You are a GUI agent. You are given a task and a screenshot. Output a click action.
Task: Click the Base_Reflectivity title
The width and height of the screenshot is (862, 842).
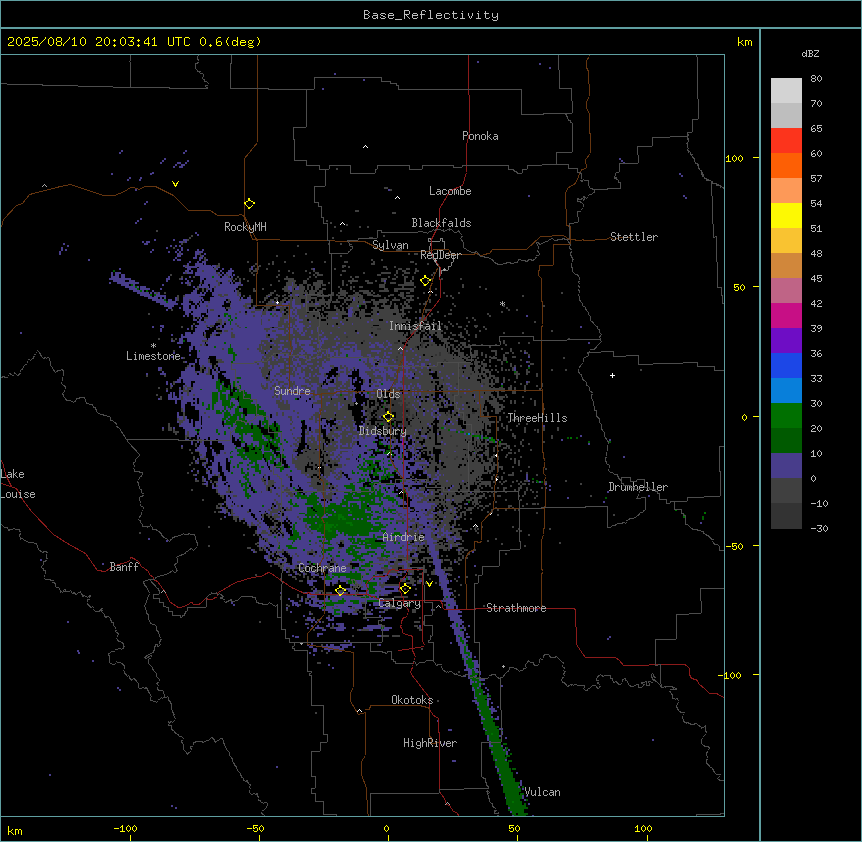(x=431, y=15)
